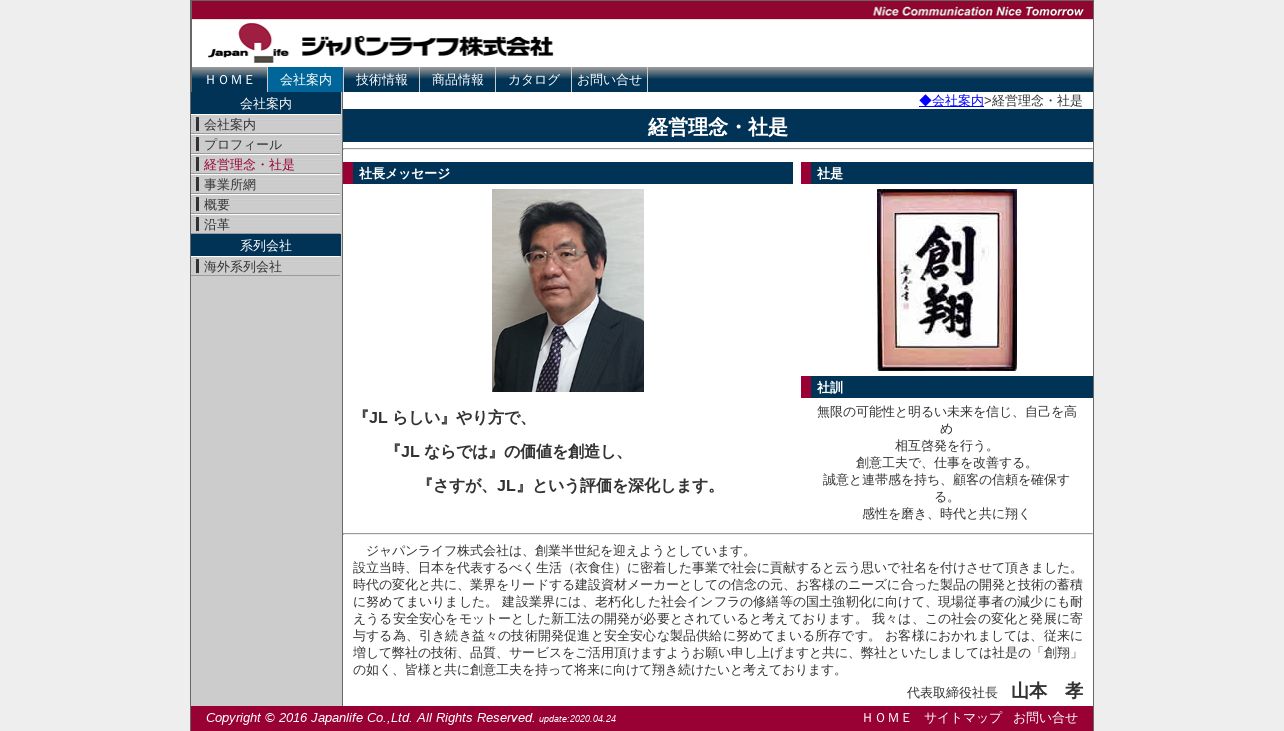
Task: Click the 経営理念・社是 page title
Action: [718, 127]
